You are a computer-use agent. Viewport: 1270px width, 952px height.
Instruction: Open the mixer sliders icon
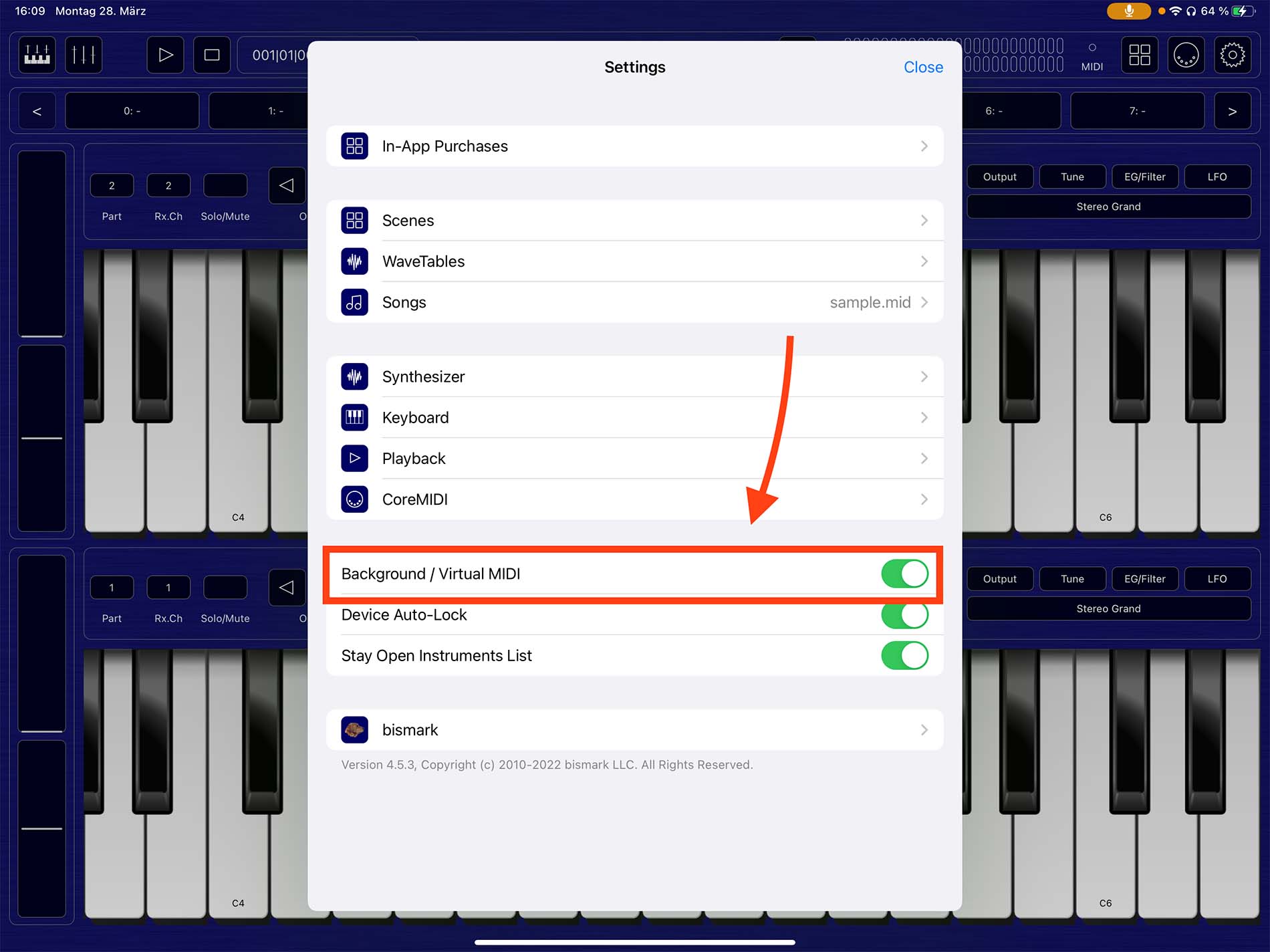(x=84, y=55)
